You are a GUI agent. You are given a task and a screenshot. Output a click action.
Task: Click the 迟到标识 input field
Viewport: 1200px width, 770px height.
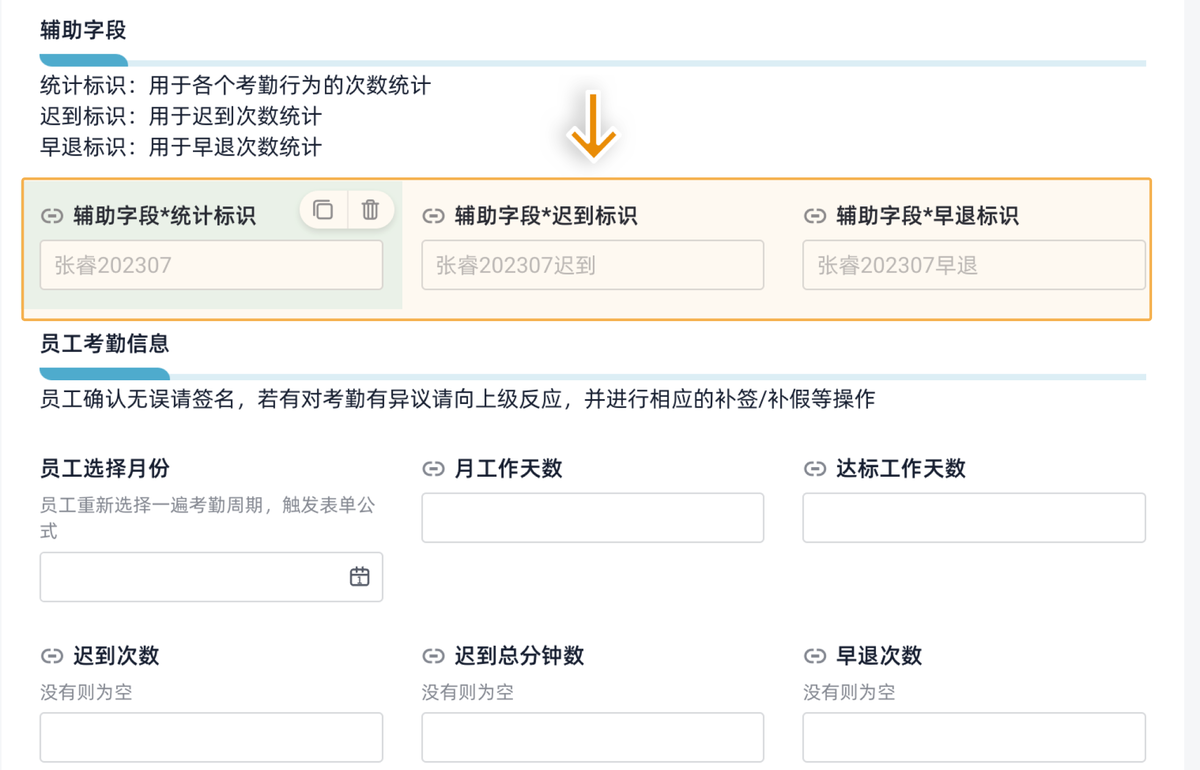pyautogui.click(x=592, y=265)
